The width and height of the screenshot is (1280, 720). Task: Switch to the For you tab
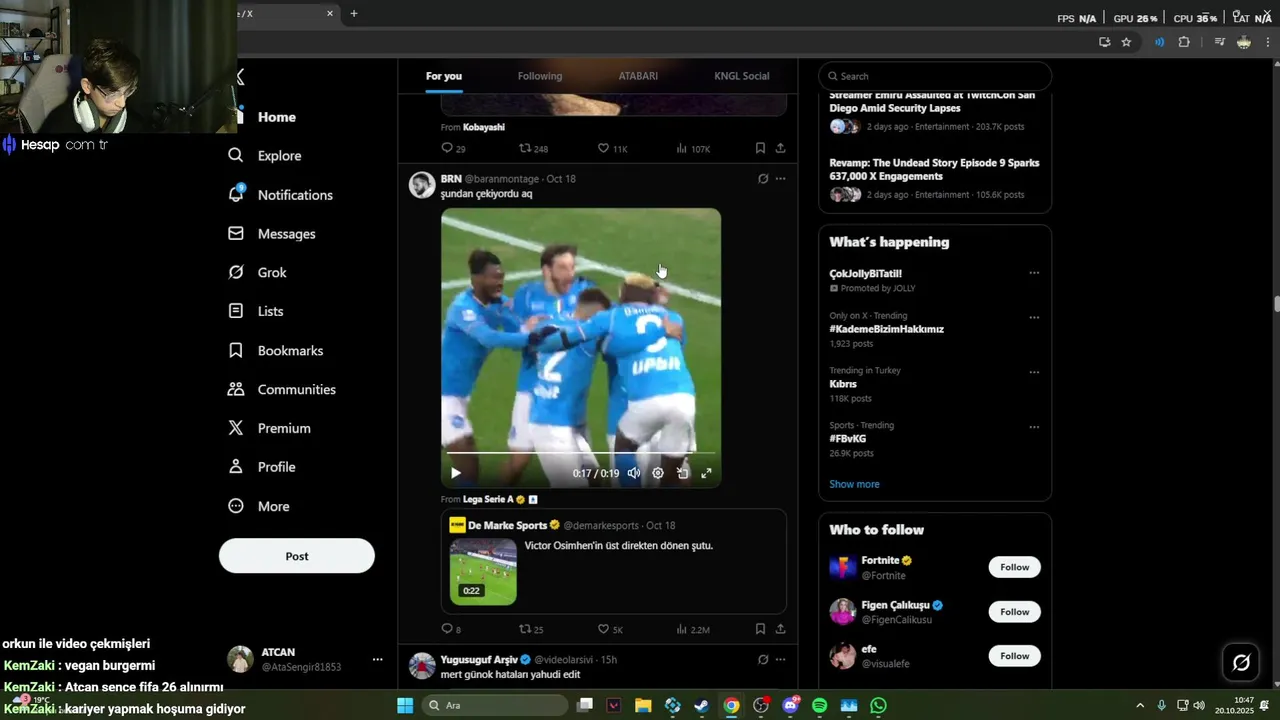444,76
